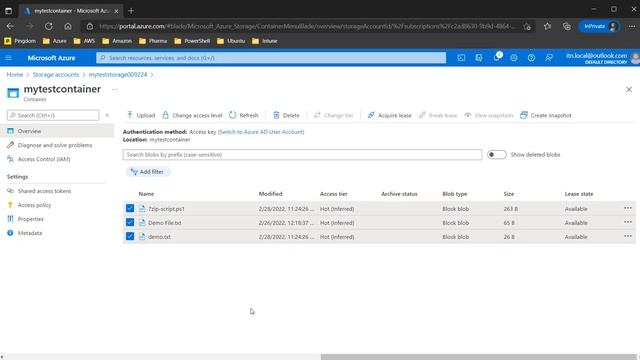Sort by the Size column header
This screenshot has width=640, height=360.
509,194
